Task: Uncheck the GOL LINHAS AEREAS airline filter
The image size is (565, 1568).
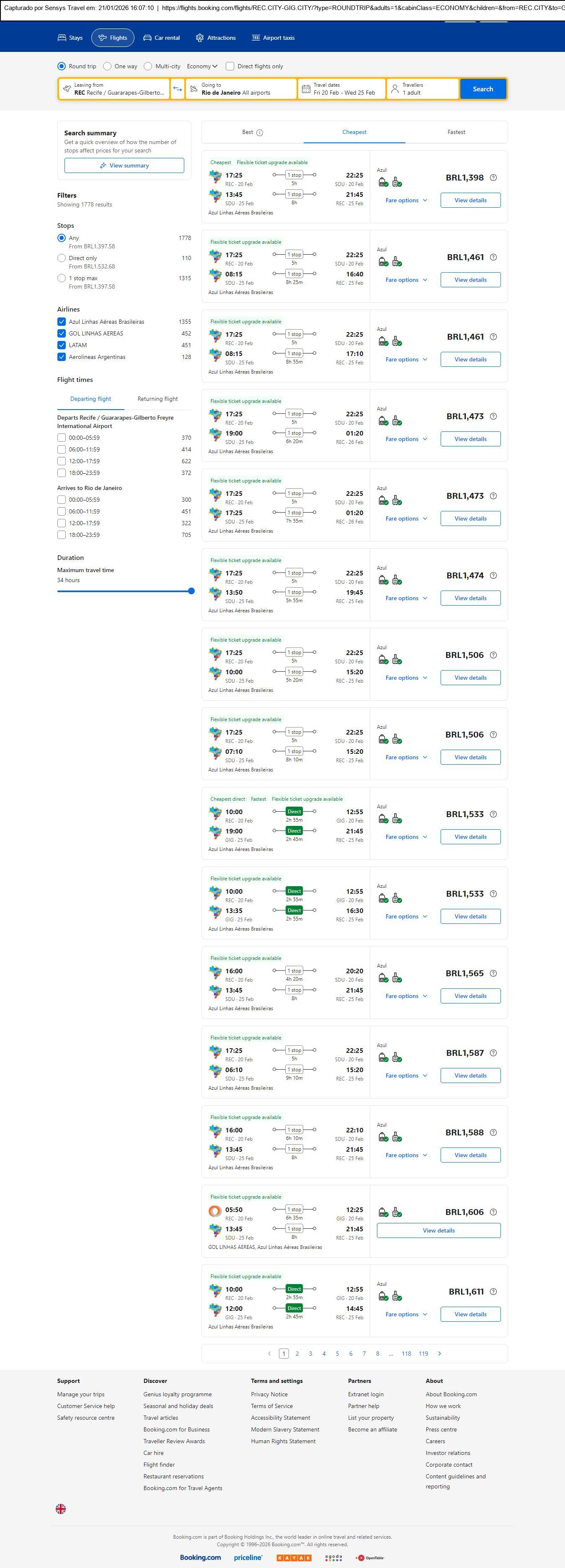Action: [62, 333]
